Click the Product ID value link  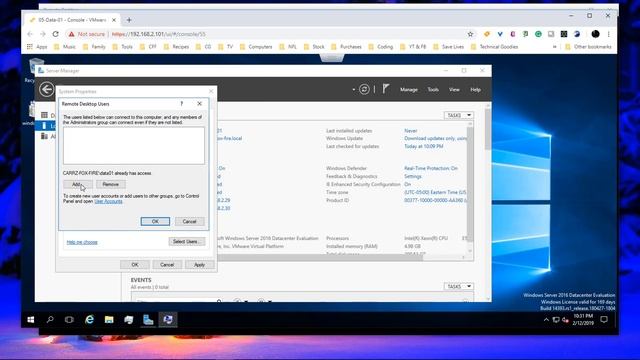(435, 200)
